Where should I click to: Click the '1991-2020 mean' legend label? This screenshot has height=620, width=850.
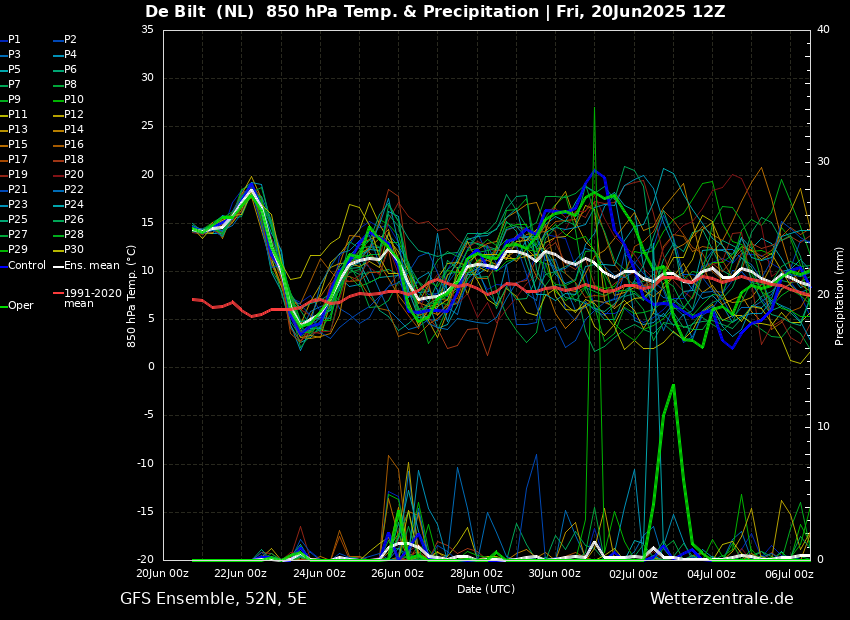[x=93, y=299]
